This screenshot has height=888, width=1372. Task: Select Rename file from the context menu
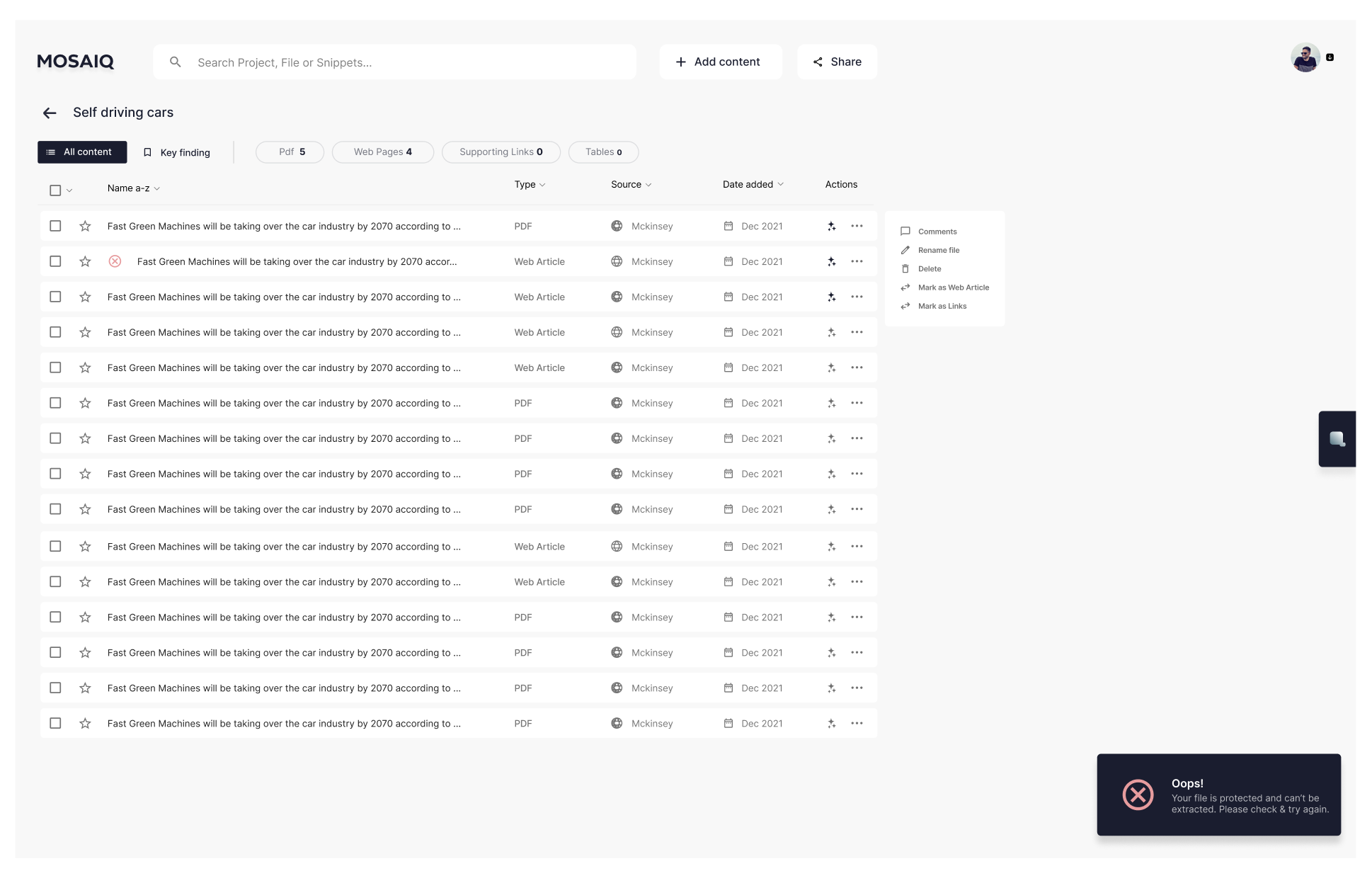coord(938,250)
